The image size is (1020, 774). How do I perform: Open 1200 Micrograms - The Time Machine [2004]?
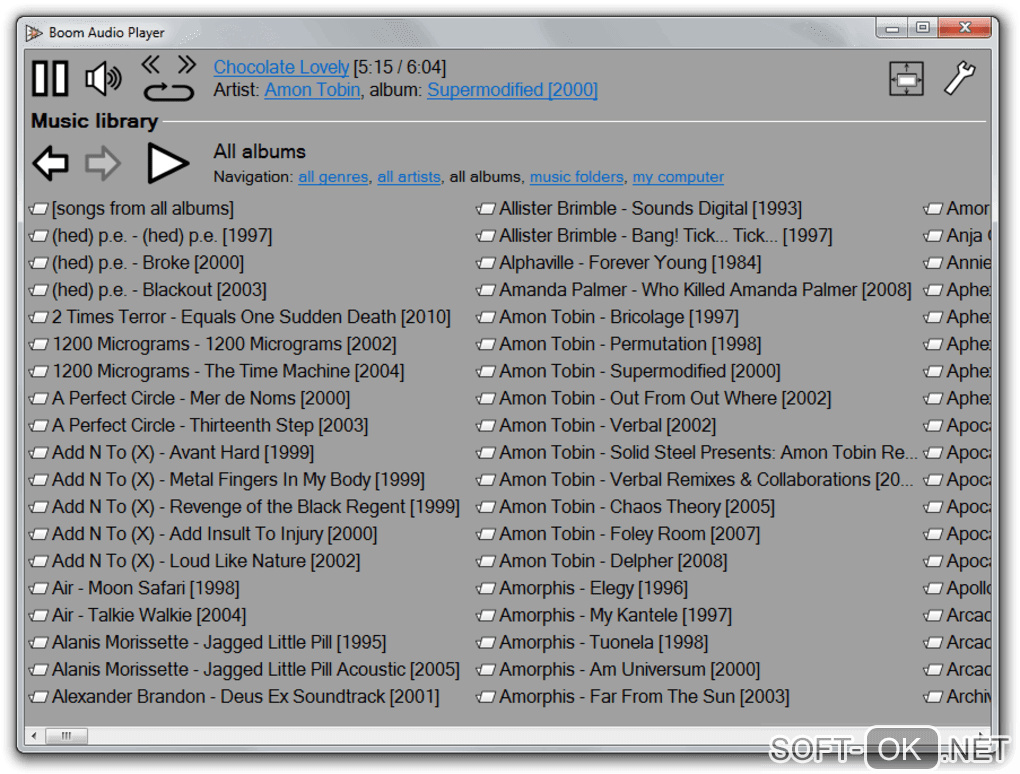(x=217, y=371)
